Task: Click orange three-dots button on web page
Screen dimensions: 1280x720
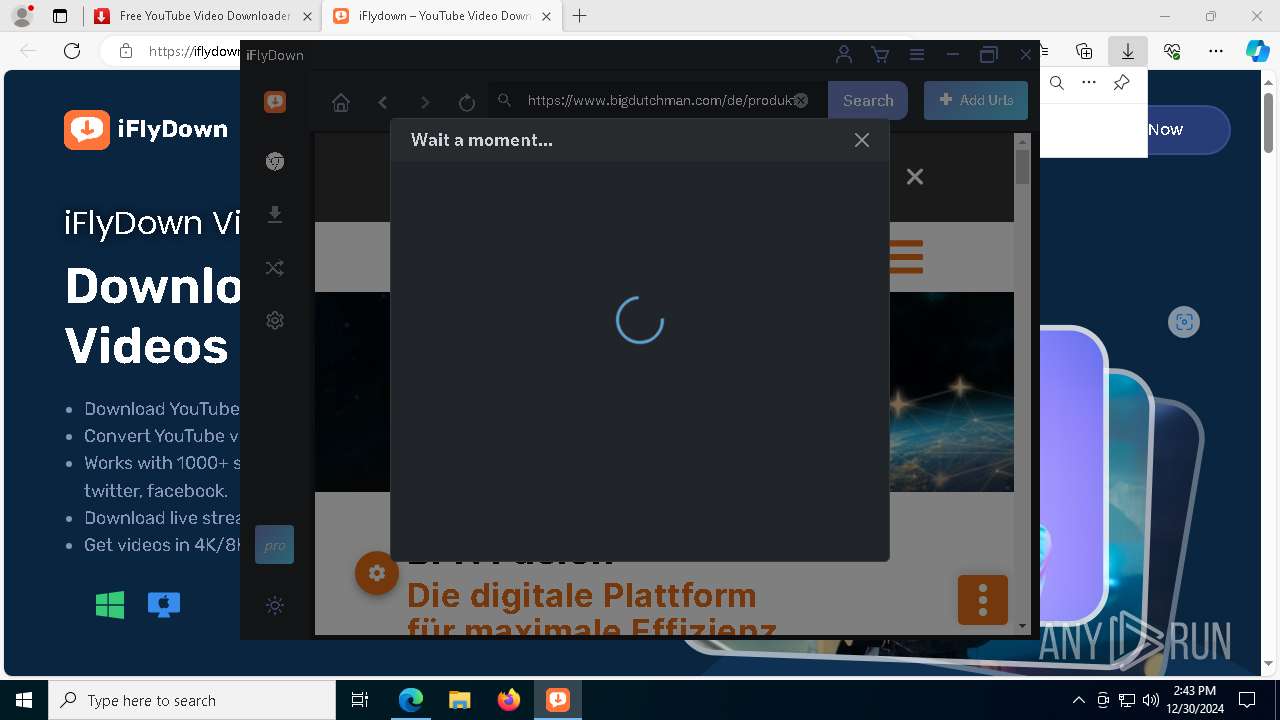Action: click(x=983, y=599)
